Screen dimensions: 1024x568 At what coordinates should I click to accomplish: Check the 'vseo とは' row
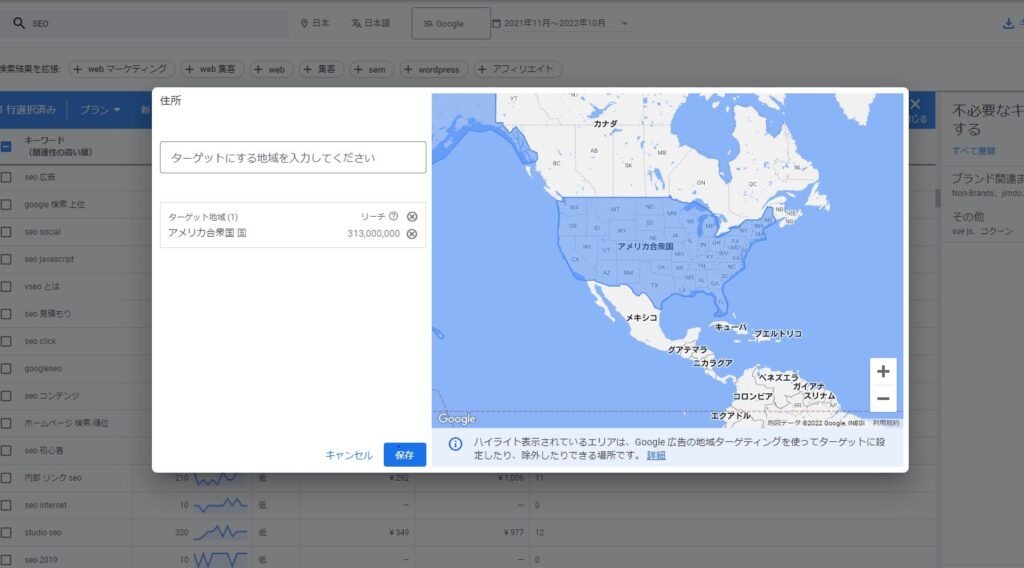coord(6,287)
